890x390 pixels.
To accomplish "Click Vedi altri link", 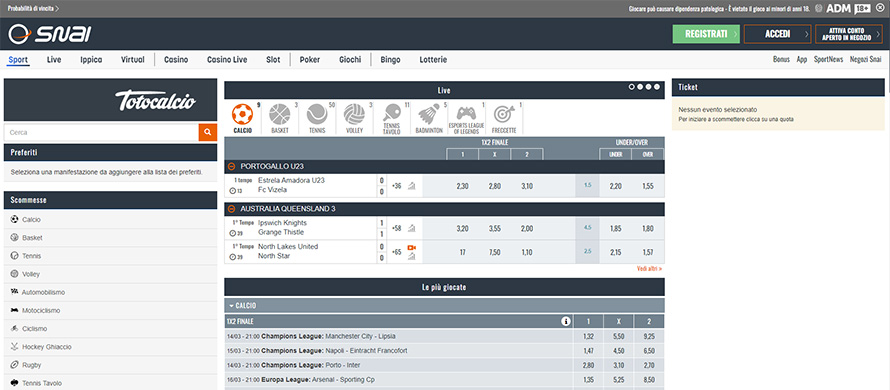I will coord(649,269).
